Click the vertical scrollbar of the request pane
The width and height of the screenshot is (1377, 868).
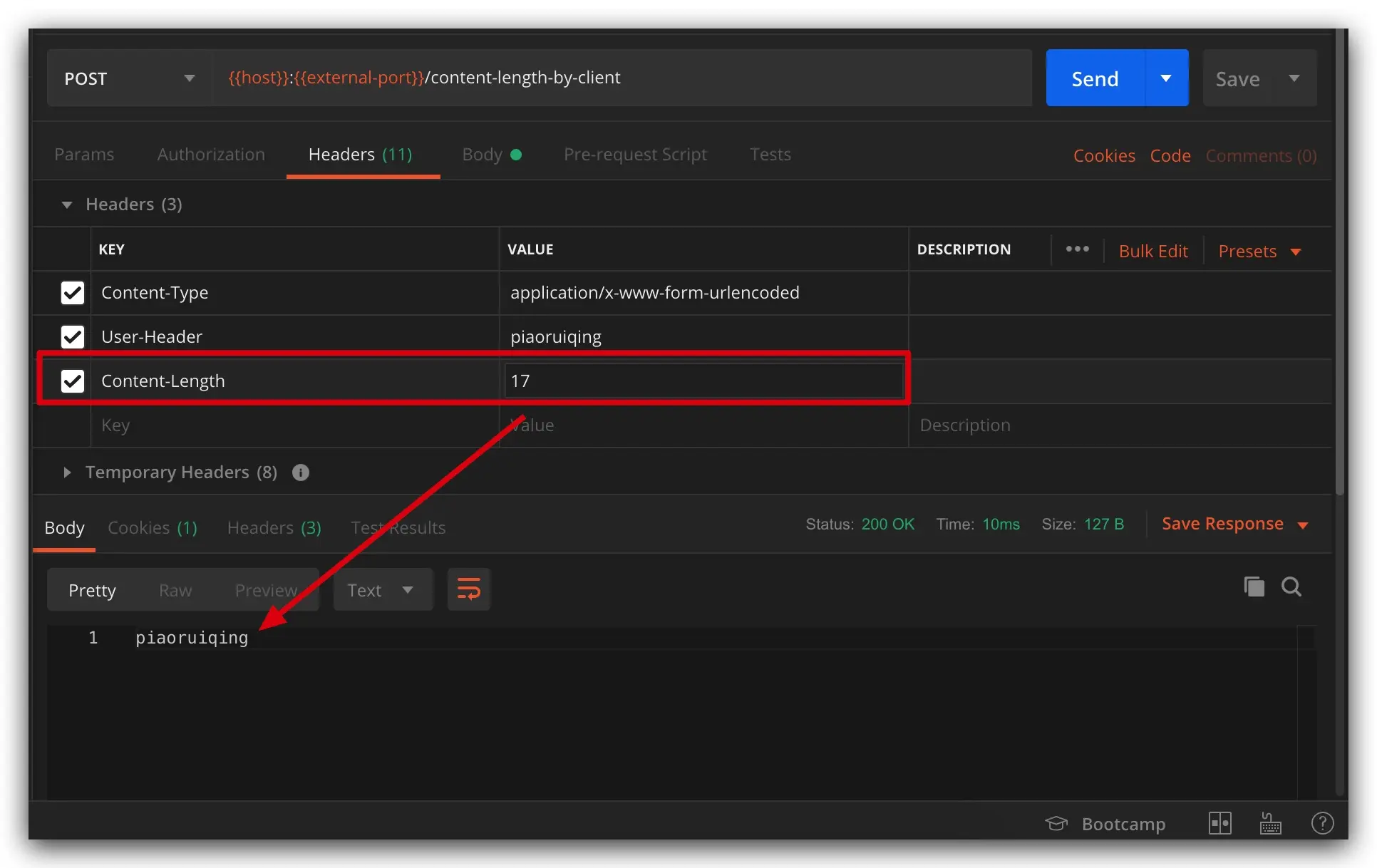1340,264
